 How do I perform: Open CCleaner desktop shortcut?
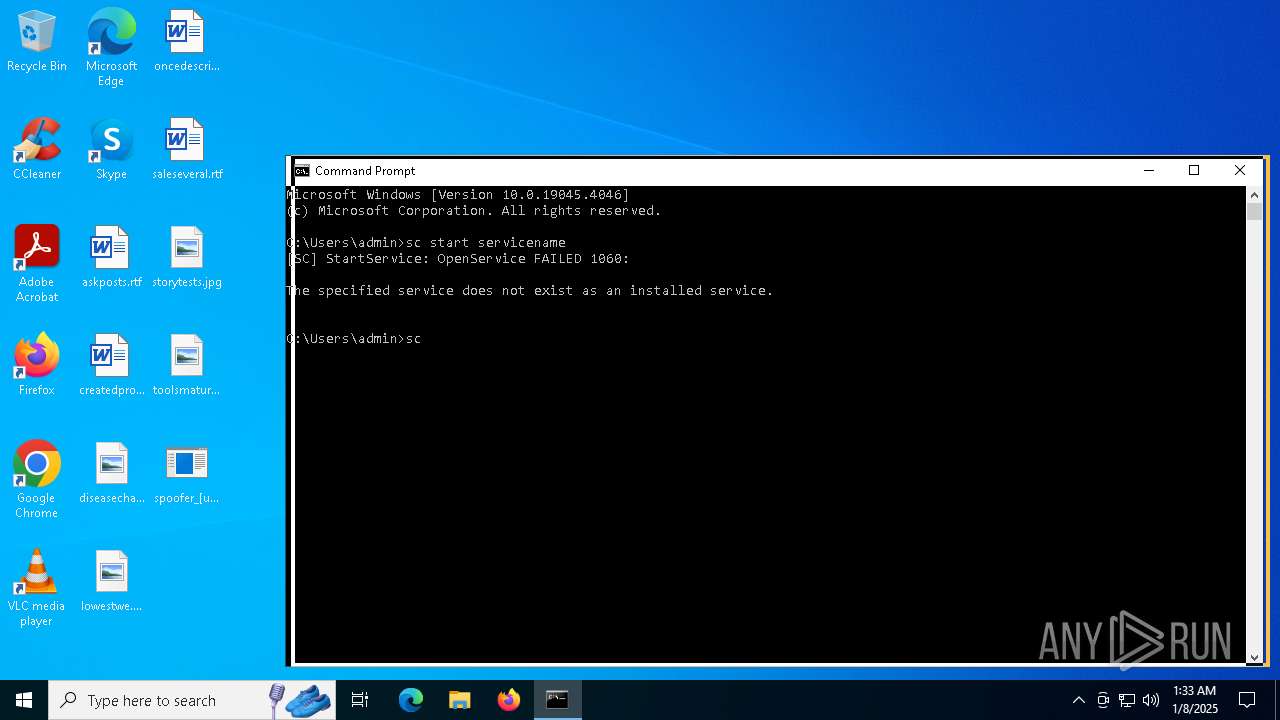coord(37,150)
